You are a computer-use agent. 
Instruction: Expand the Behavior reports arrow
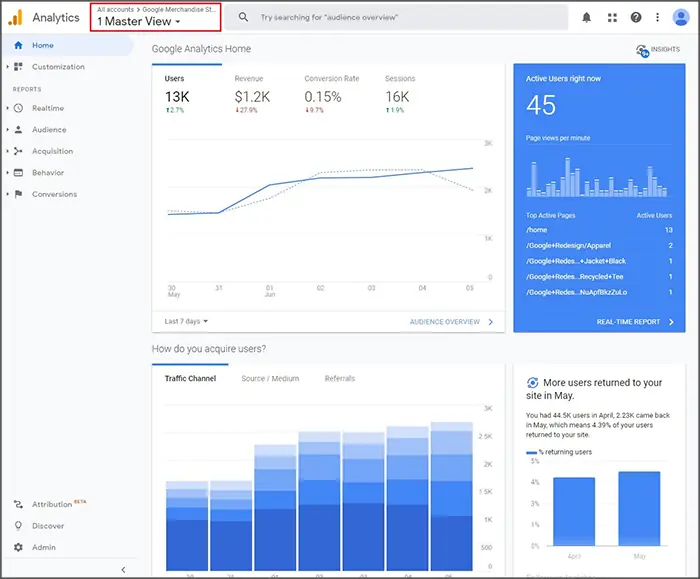(7, 173)
